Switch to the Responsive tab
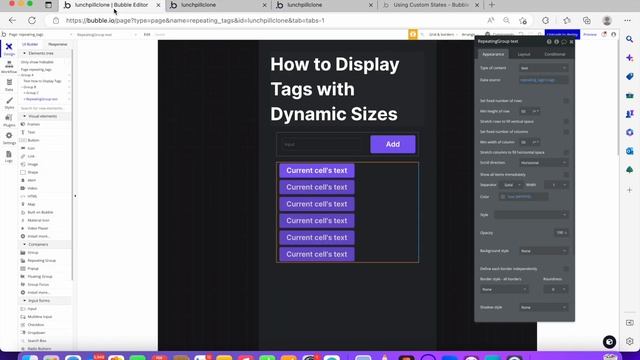 (x=58, y=44)
